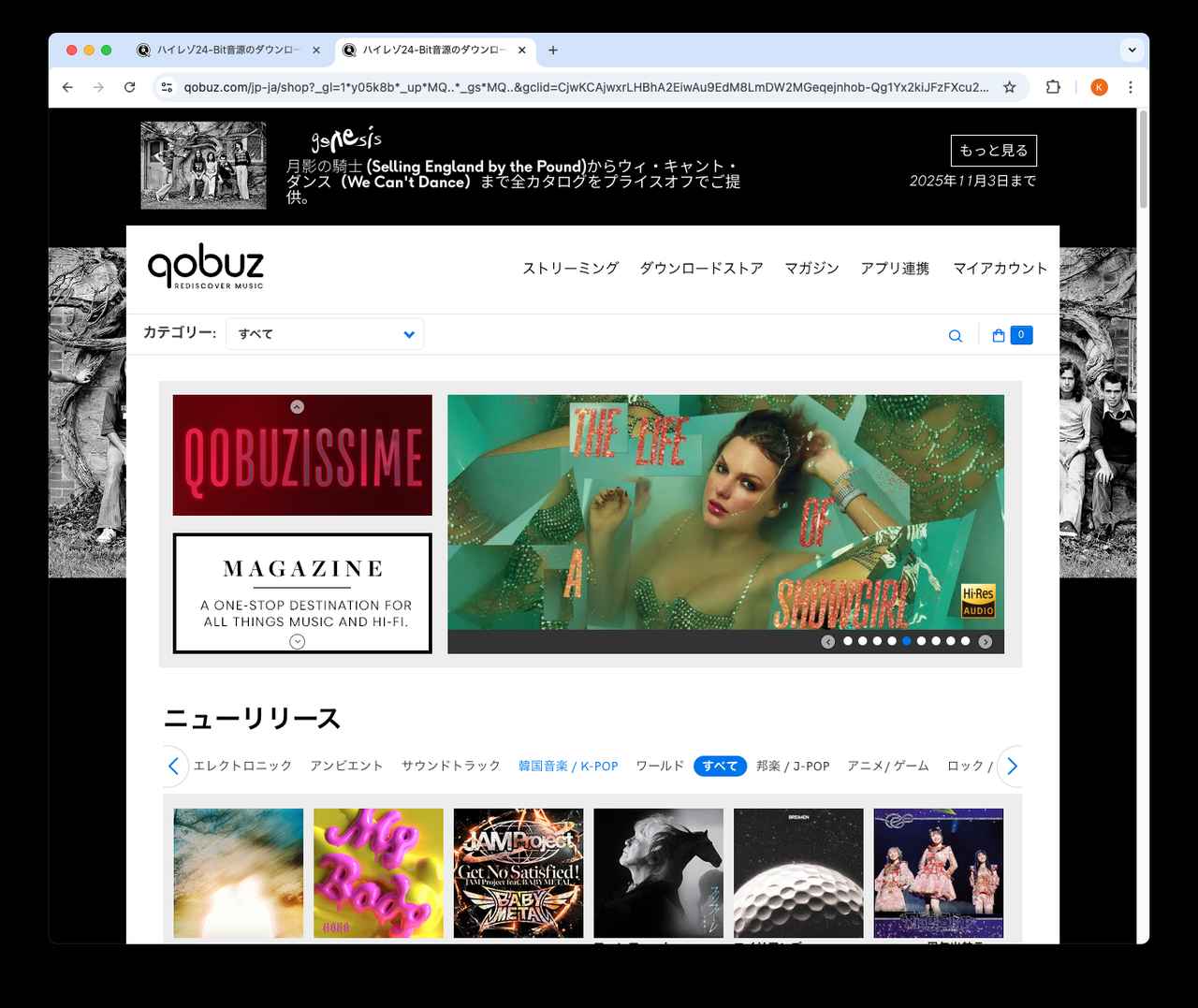
Task: Click the Qobuz logo
Action: tap(207, 267)
